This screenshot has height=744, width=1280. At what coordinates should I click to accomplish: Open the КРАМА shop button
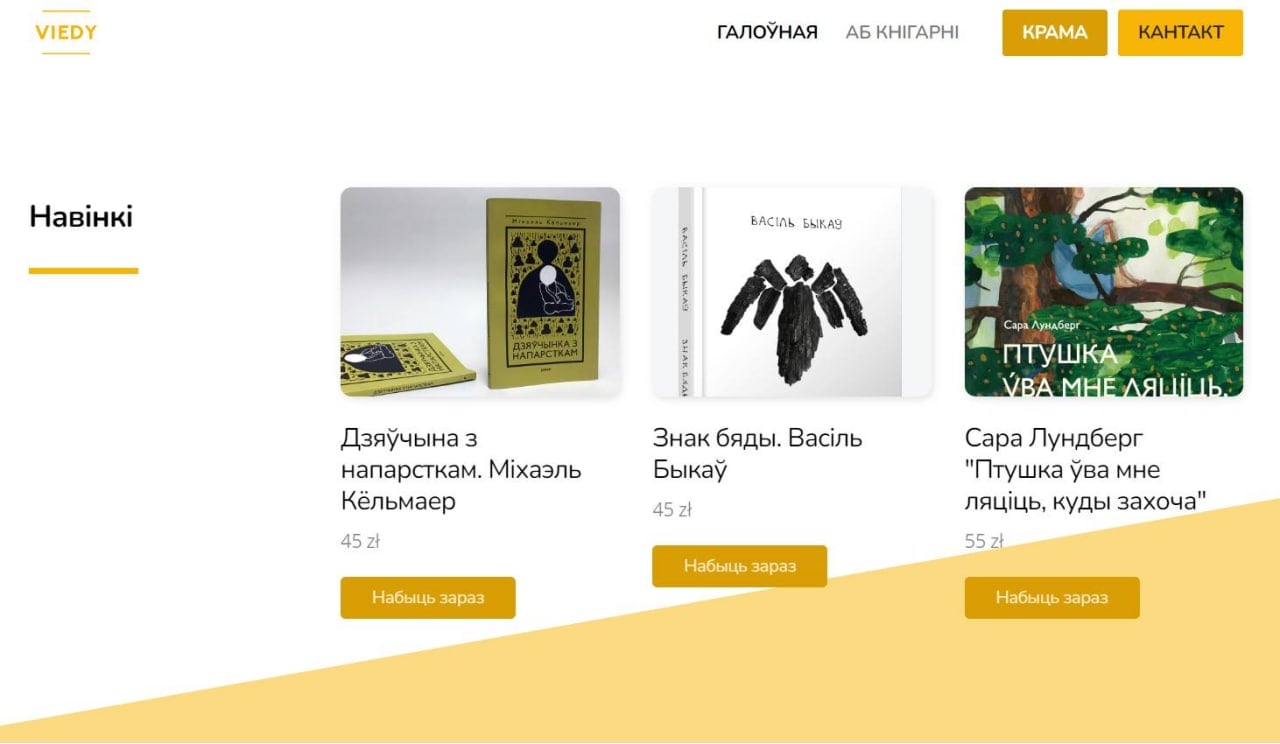(x=1054, y=32)
